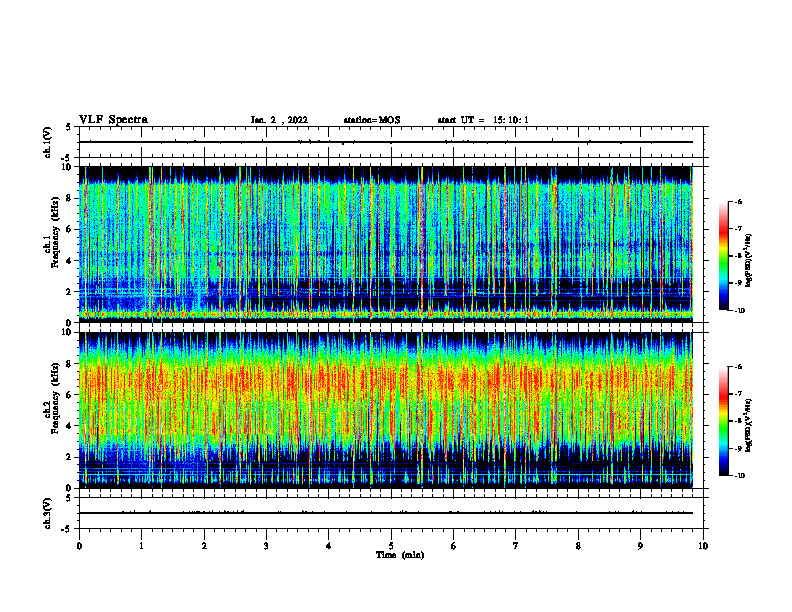The height and width of the screenshot is (612, 792).
Task: Select the "start UT = 15:10:1" text
Action: coord(483,120)
